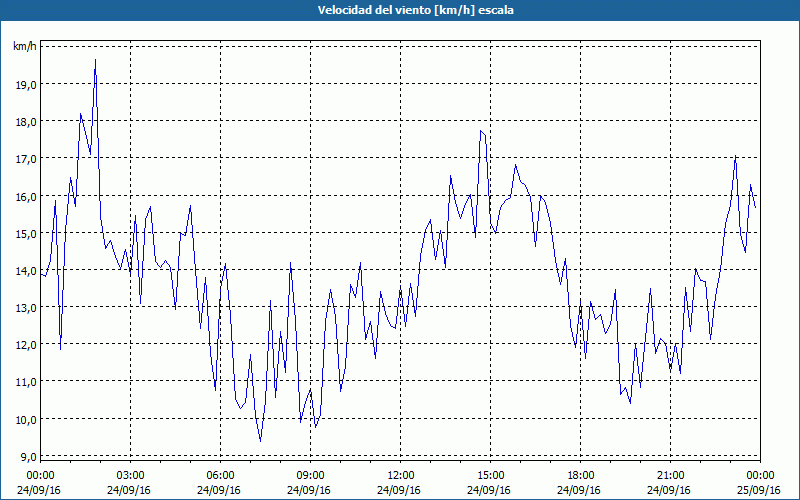Screen dimensions: 800x500
Task: Click the 09:00 time axis label
Action: point(310,476)
